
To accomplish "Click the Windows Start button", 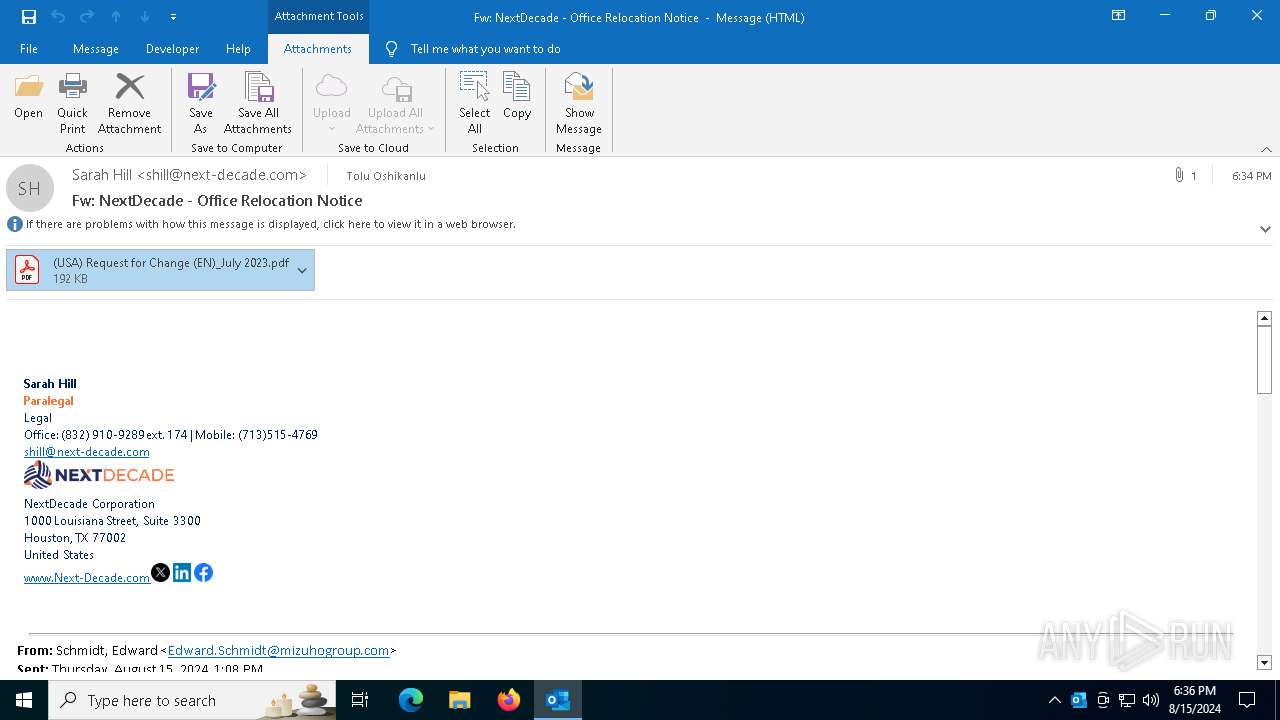I will tap(24, 700).
